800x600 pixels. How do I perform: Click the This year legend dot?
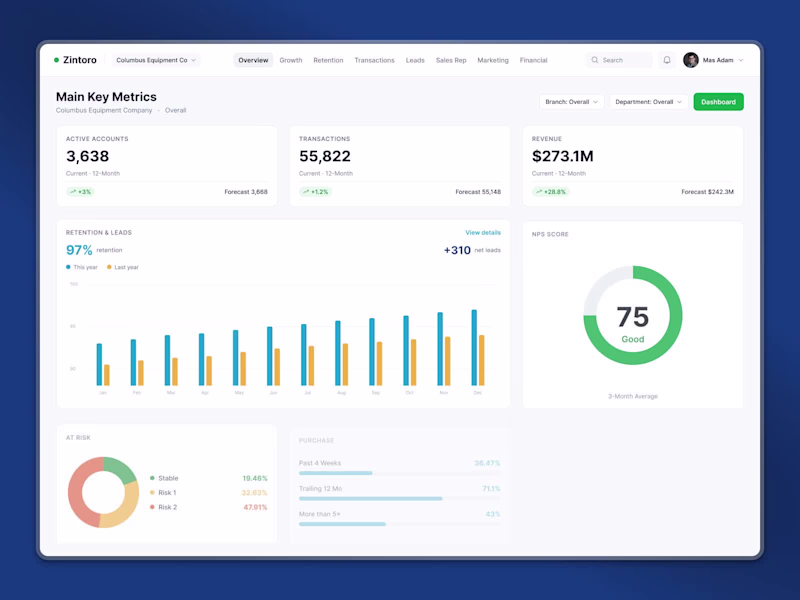(68, 267)
